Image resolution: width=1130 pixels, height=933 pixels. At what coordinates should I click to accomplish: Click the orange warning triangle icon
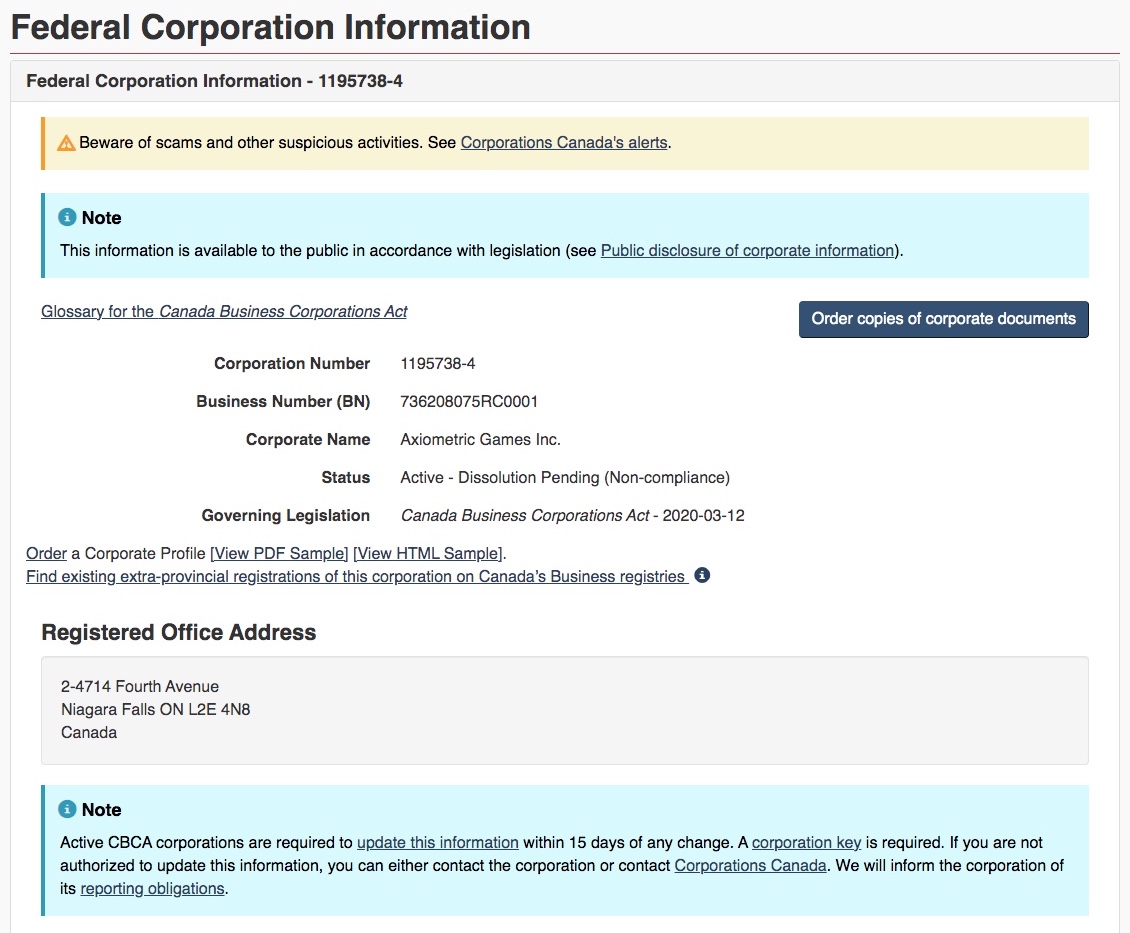click(66, 143)
